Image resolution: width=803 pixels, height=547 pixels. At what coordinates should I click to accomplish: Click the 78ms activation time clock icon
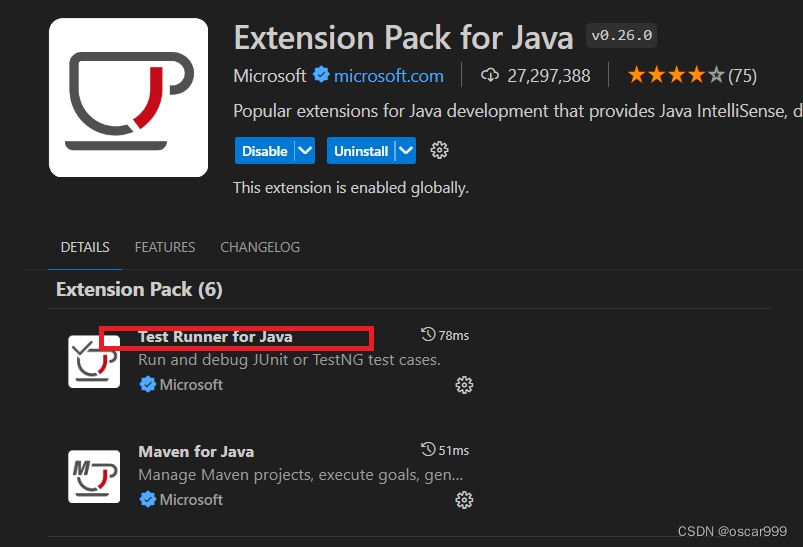[428, 334]
